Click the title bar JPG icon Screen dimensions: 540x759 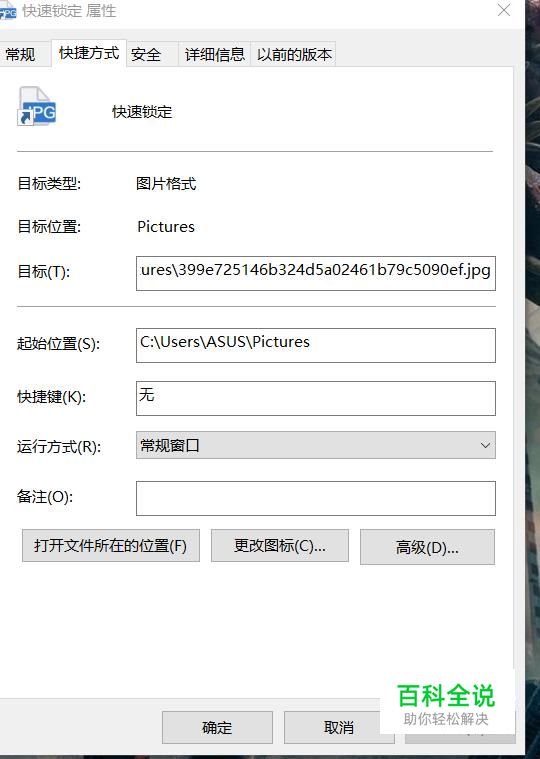[x=8, y=12]
